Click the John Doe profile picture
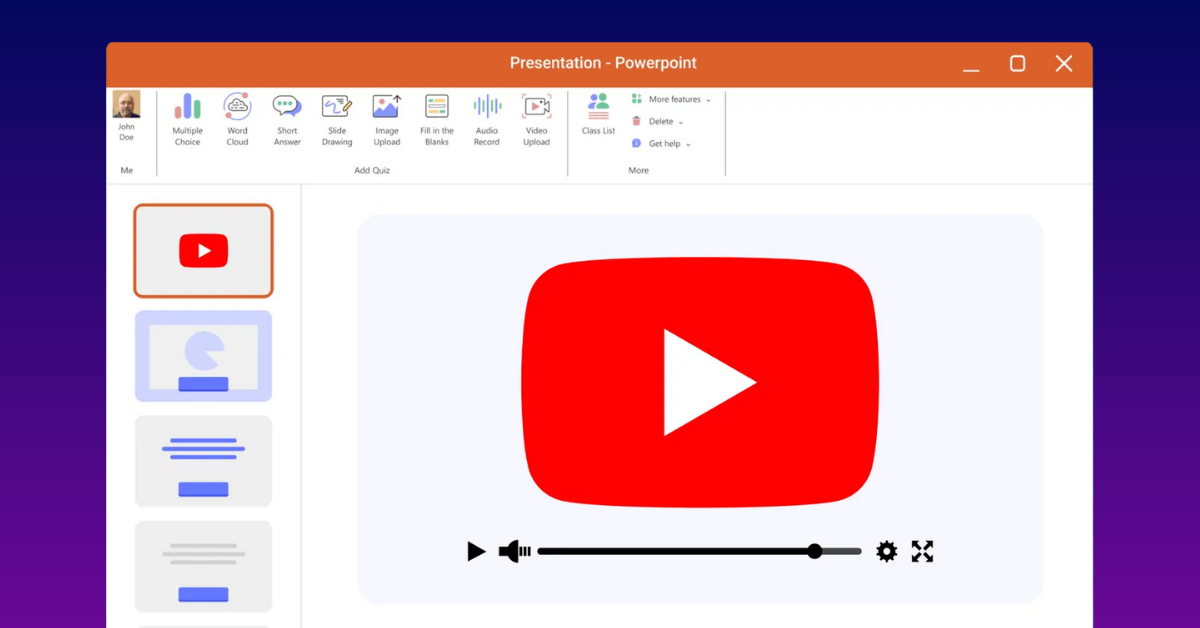Viewport: 1200px width, 628px height. click(x=127, y=105)
